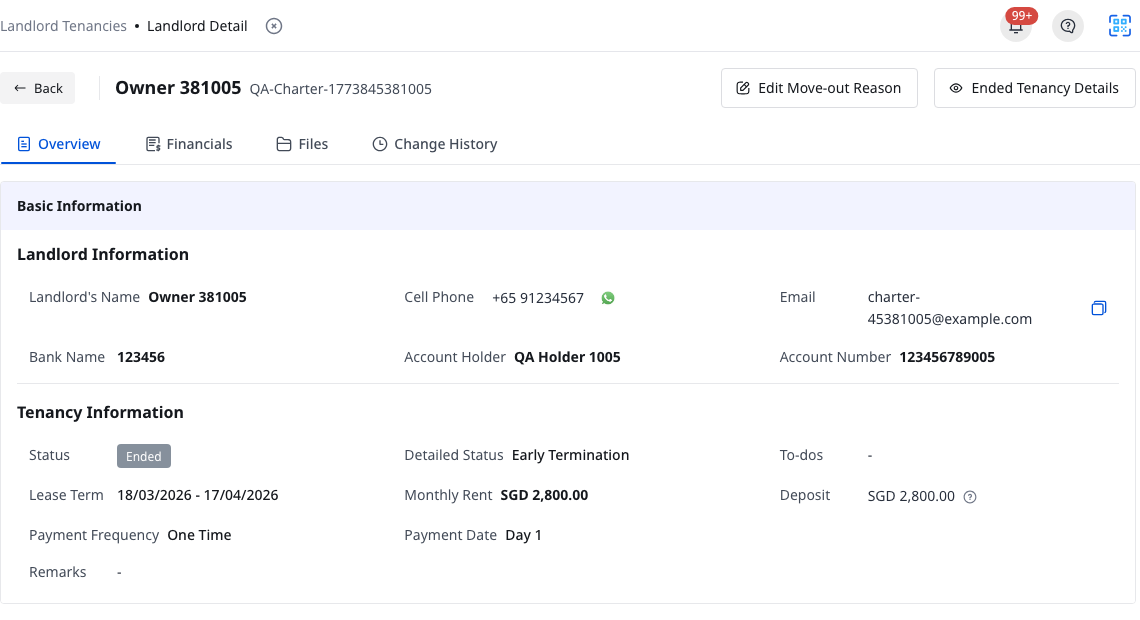Click the One Time payment frequency value
The width and height of the screenshot is (1140, 620).
click(199, 535)
